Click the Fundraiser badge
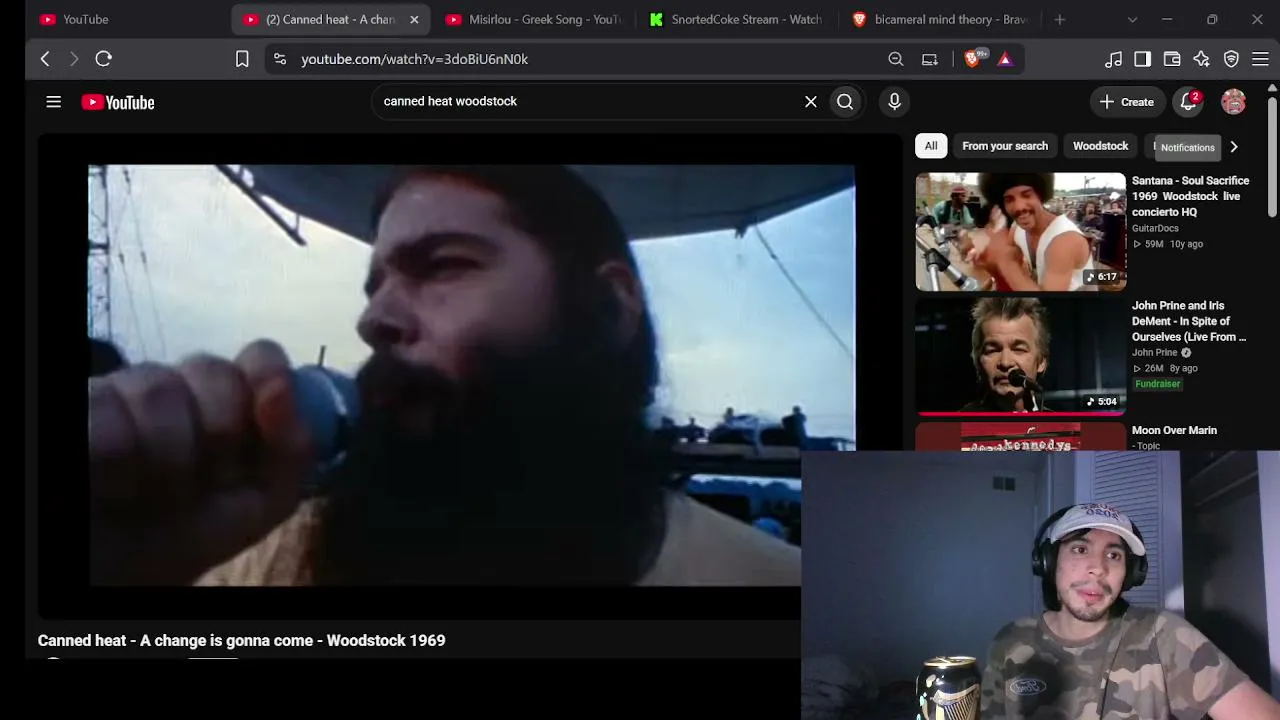Image resolution: width=1280 pixels, height=720 pixels. [1158, 384]
